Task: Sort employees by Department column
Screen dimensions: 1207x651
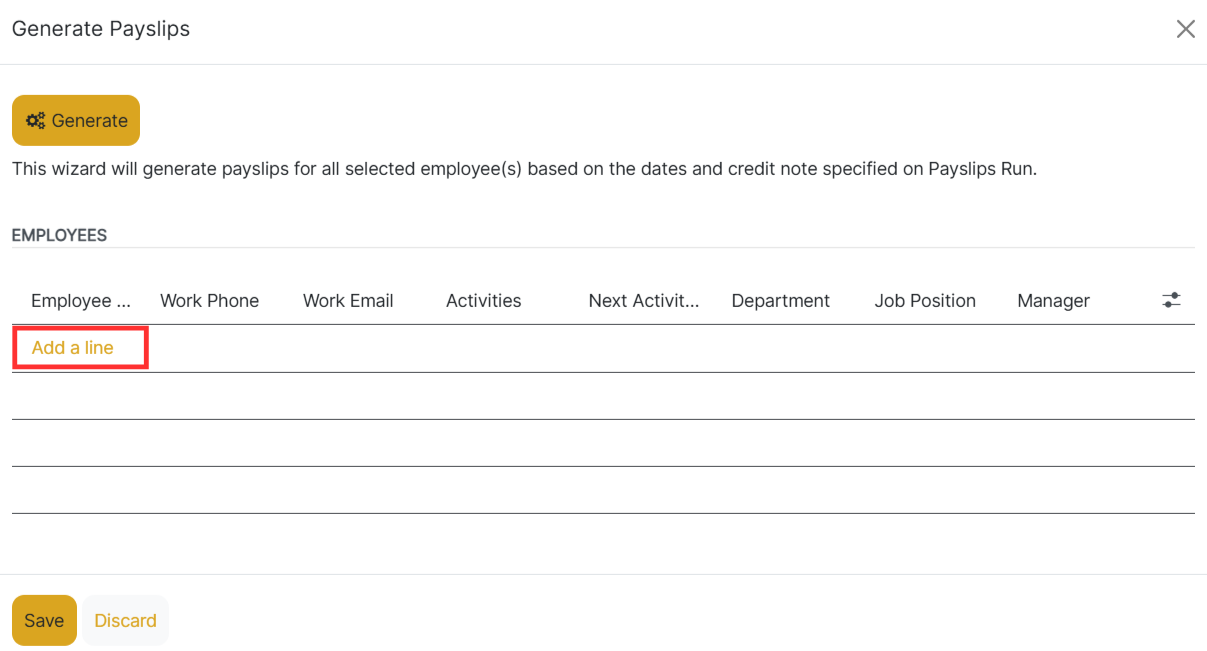Action: [781, 301]
